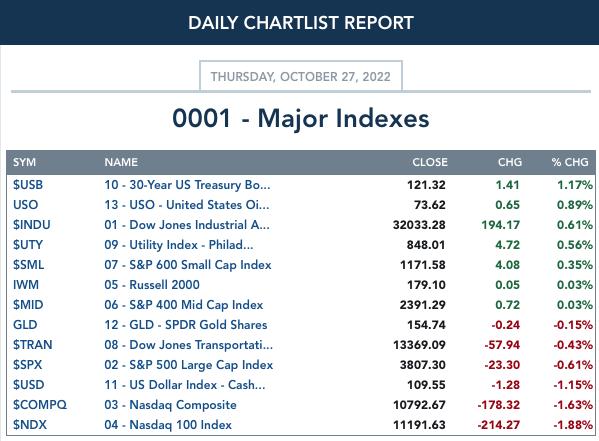Open the $USB symbol link
Image resolution: width=599 pixels, height=441 pixels.
(28, 185)
